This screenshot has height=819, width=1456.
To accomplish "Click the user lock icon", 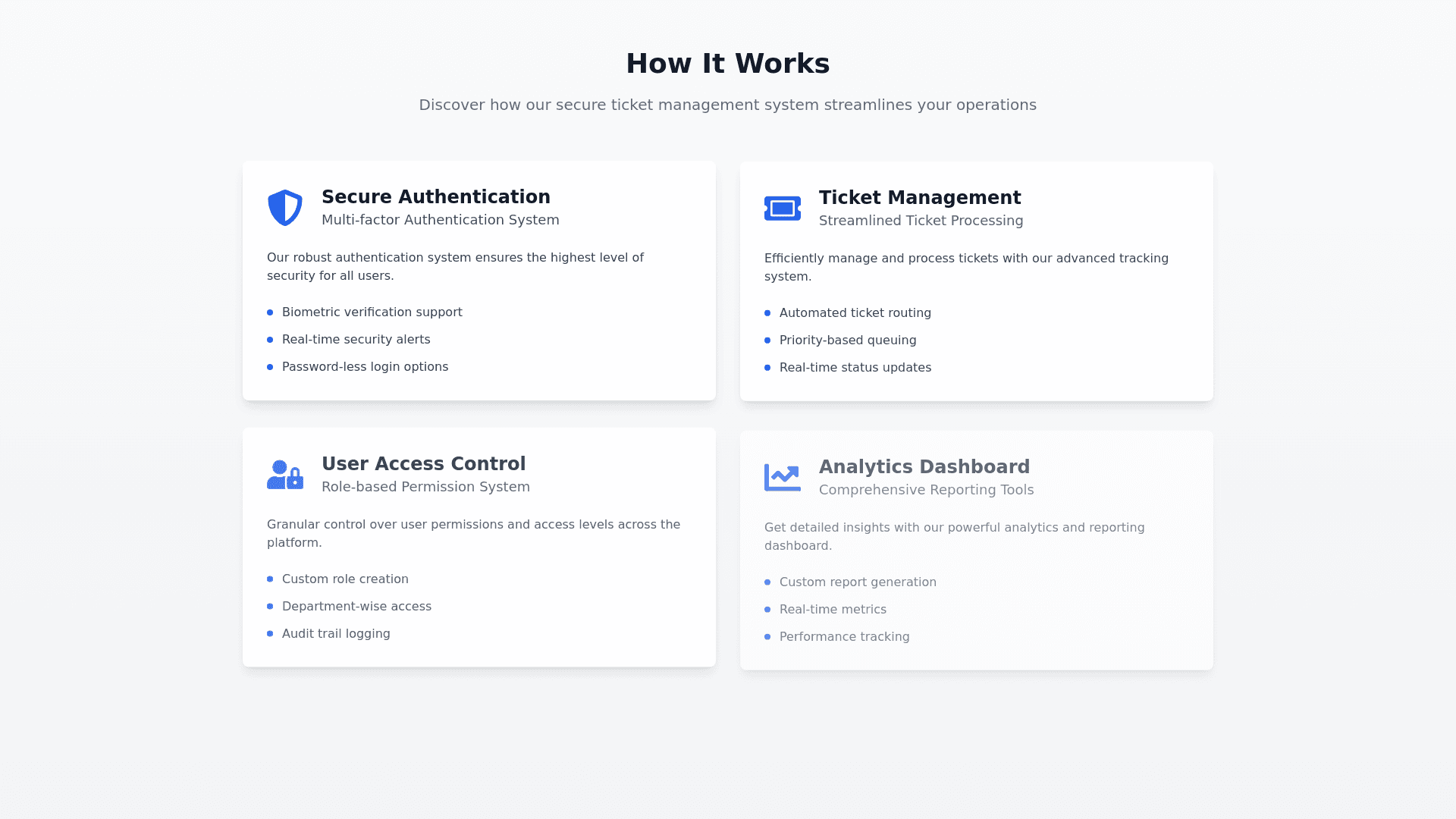I will click(x=285, y=475).
